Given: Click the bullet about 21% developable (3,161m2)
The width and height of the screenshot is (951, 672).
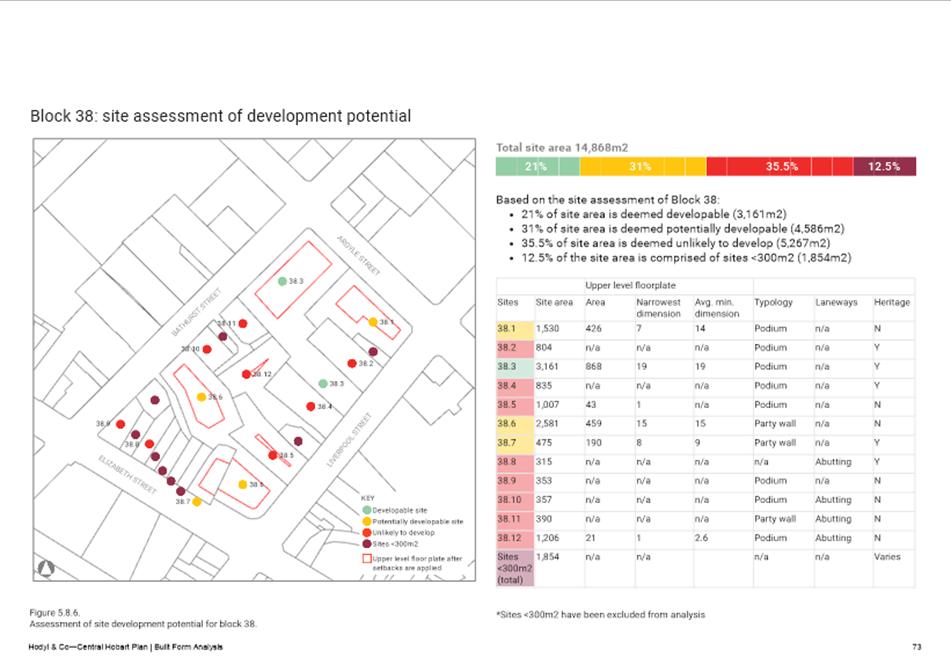Looking at the screenshot, I should tap(653, 214).
